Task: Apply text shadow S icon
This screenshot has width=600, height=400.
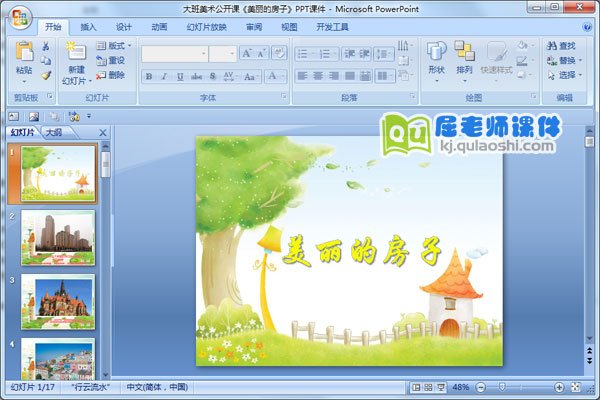Action: tap(213, 76)
